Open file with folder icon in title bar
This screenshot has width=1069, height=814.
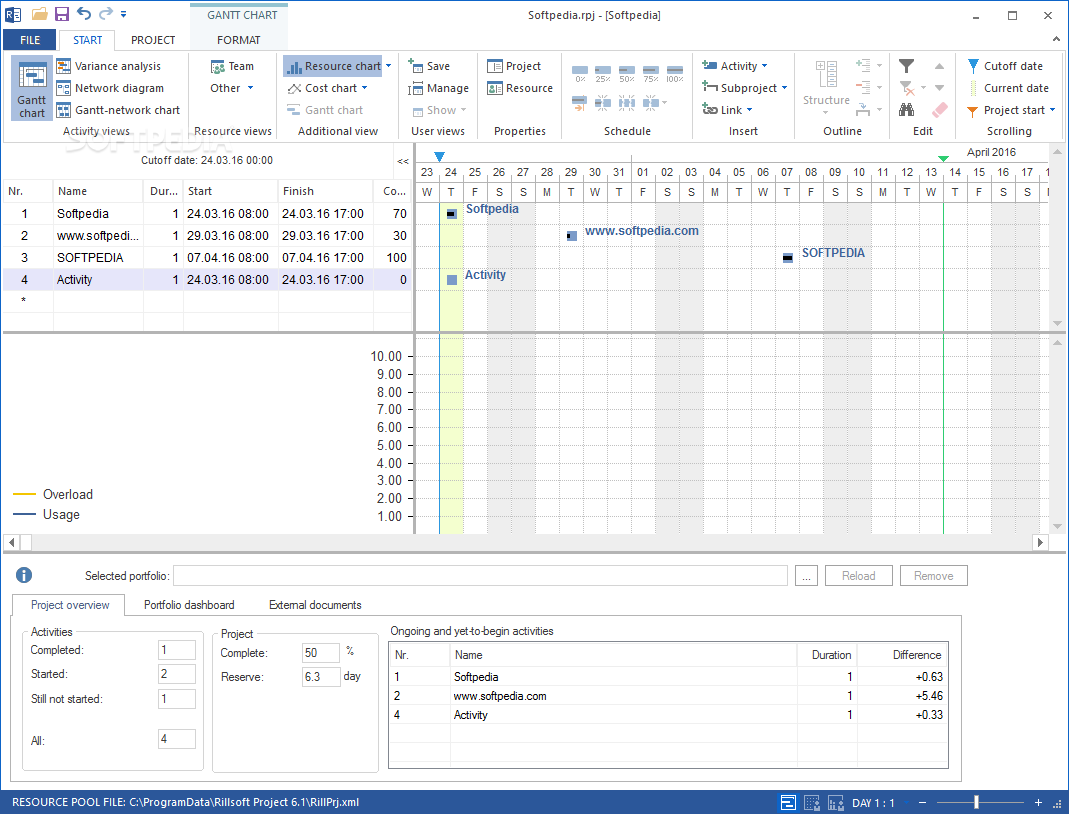[40, 14]
